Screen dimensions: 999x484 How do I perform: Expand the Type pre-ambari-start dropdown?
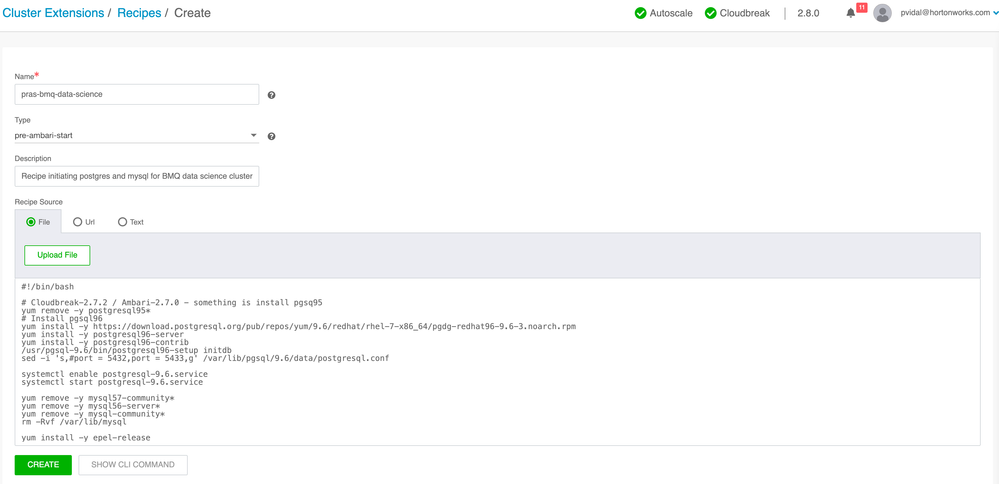tap(136, 135)
